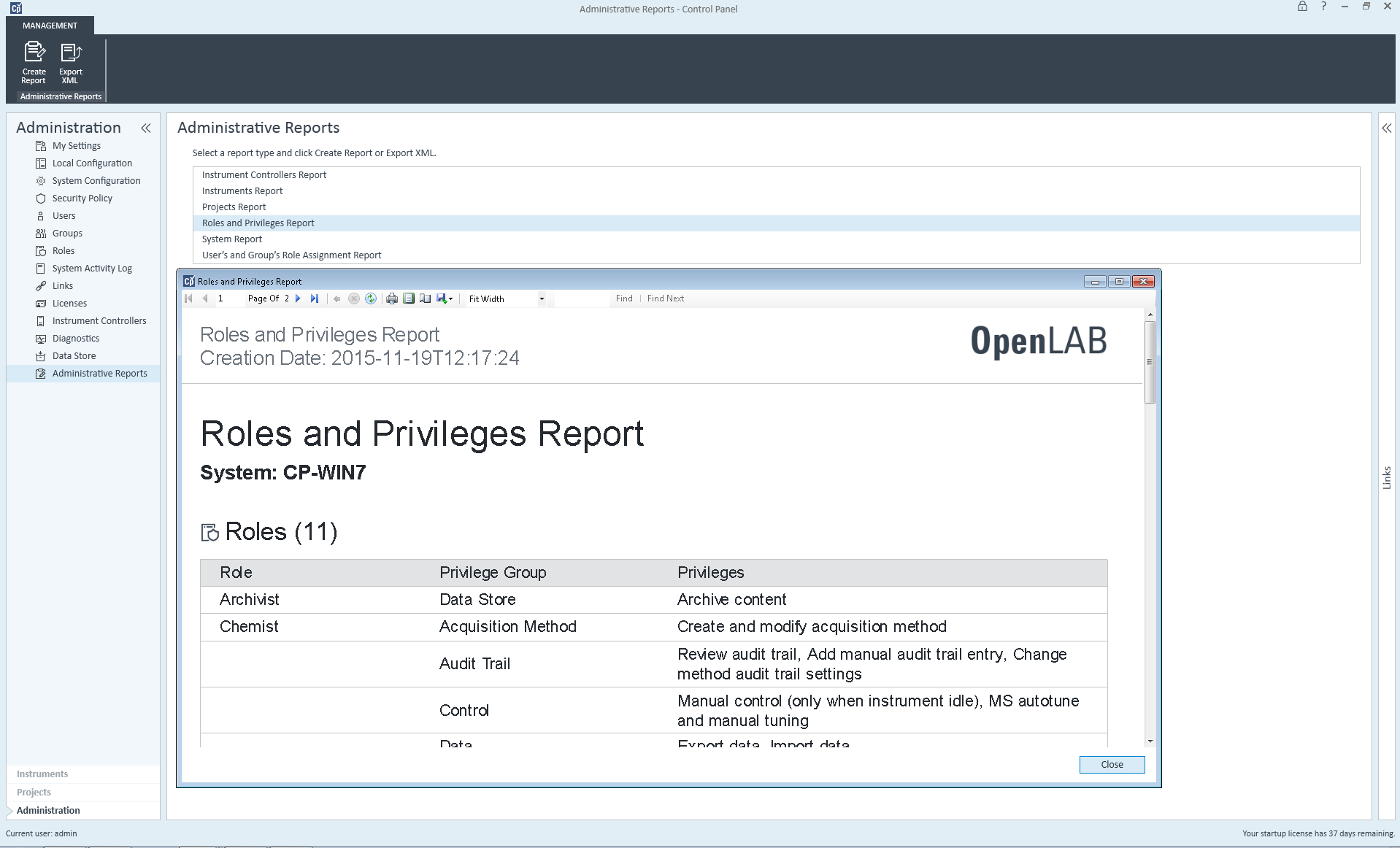Select System Activity Log in Administration tree

click(x=92, y=269)
